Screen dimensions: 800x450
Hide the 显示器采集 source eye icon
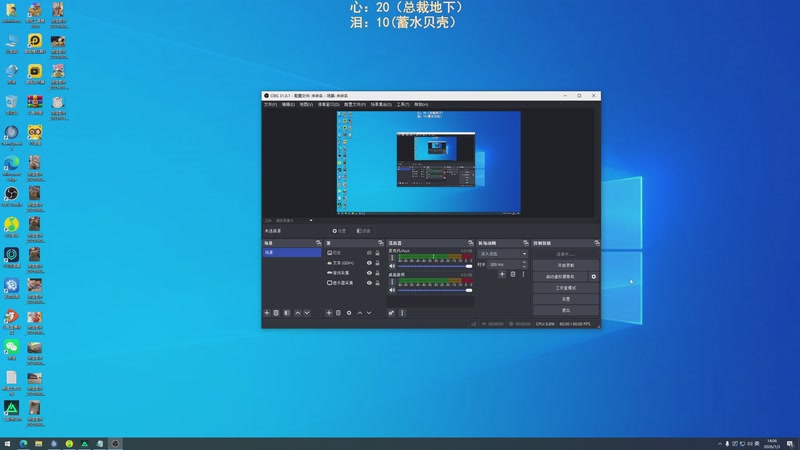click(369, 283)
